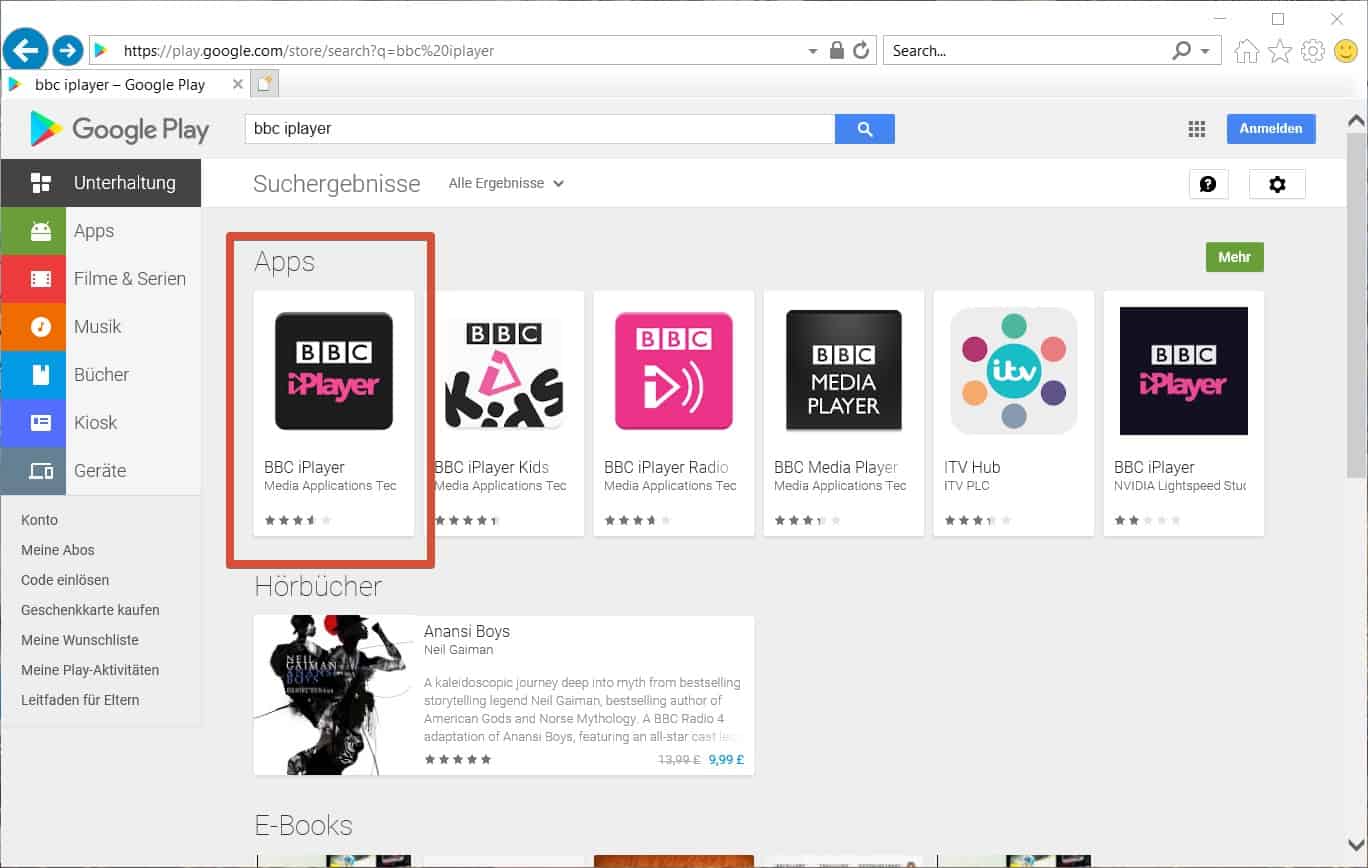Select Bücher in the sidebar

101,375
